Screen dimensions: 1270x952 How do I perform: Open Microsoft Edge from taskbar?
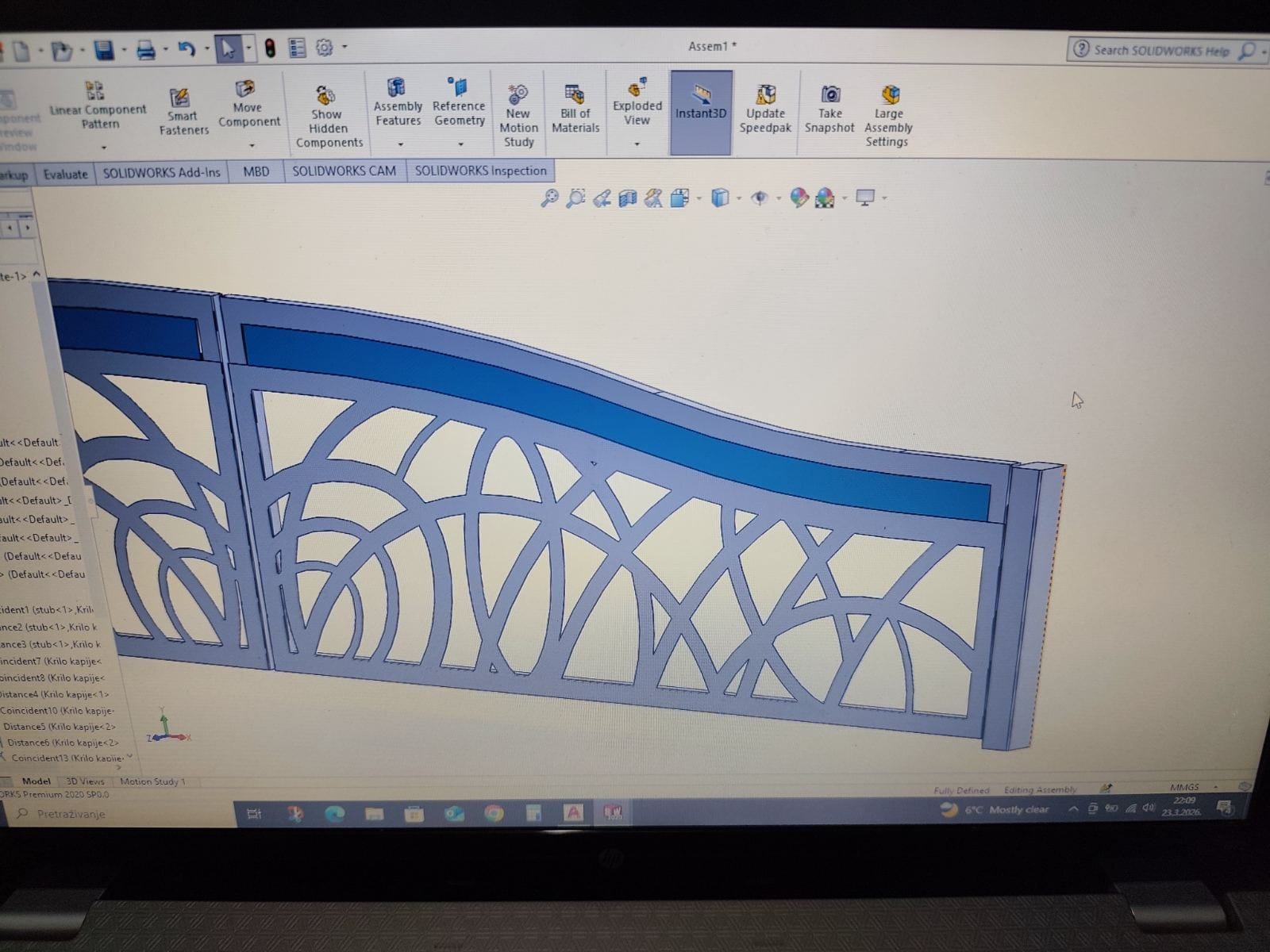tap(335, 813)
